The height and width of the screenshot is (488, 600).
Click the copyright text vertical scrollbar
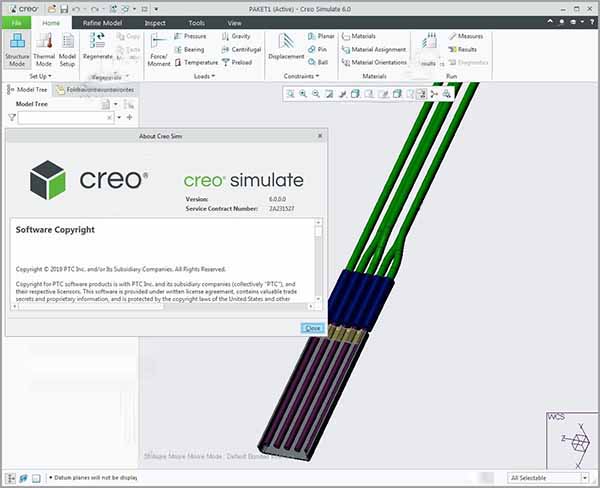click(x=318, y=260)
